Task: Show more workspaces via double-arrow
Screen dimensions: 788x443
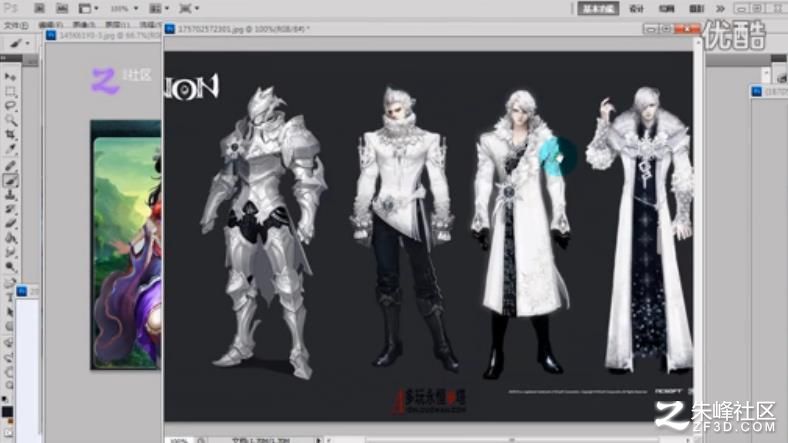Action: (x=720, y=9)
